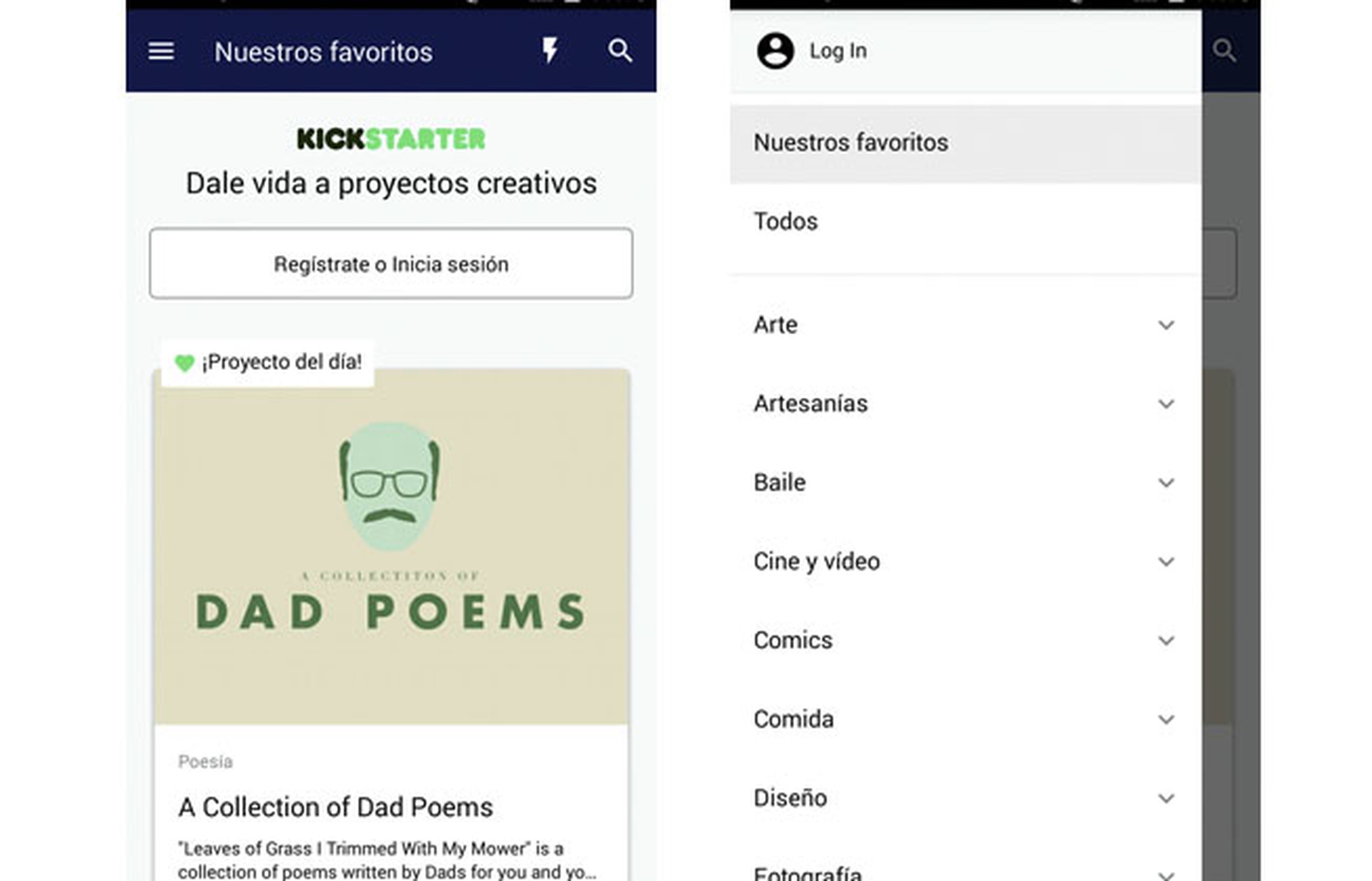The image size is (1372, 881).
Task: Open the Comics category
Action: pyautogui.click(x=965, y=641)
